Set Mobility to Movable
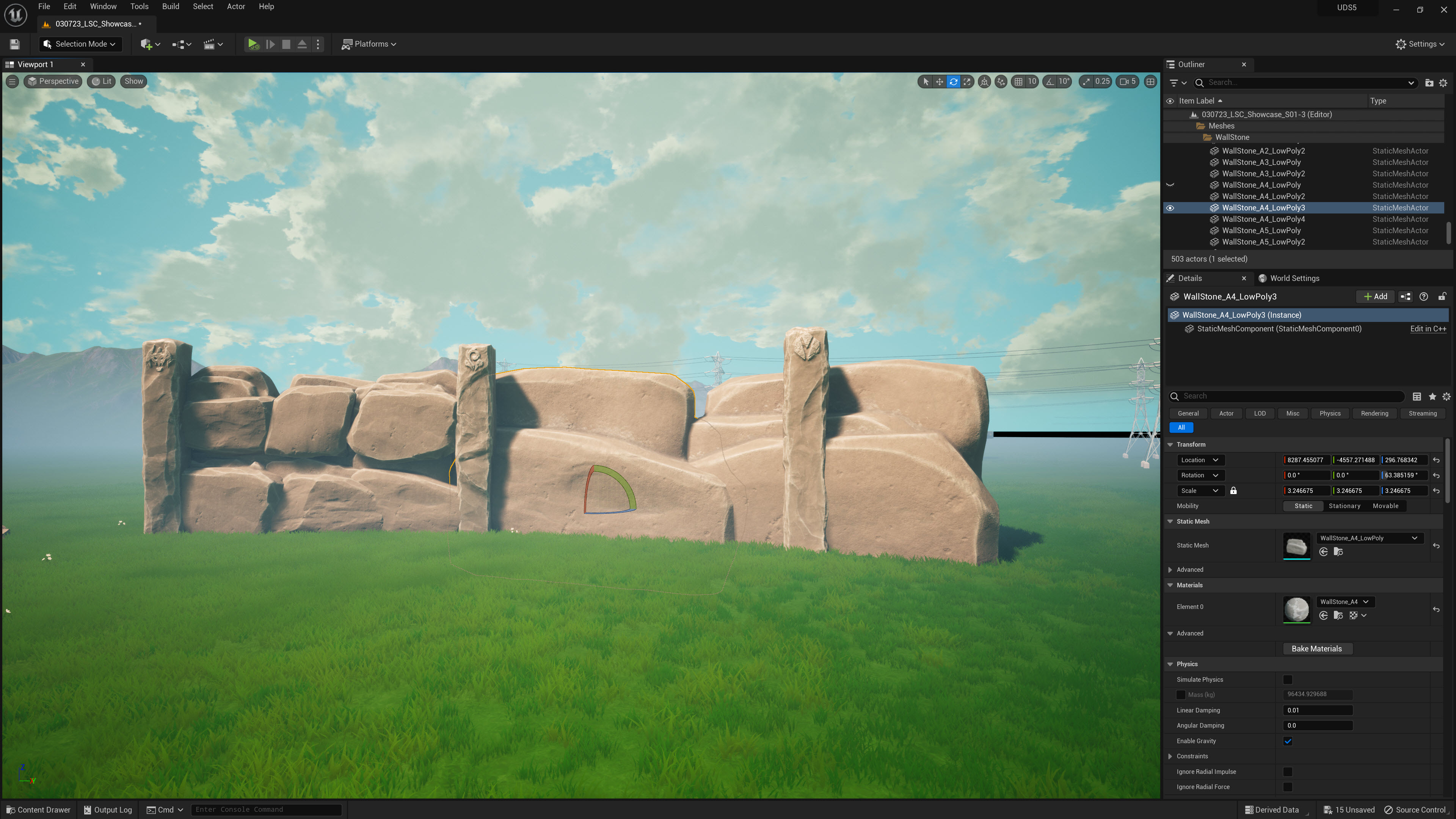Screen dimensions: 1456x819 click(1385, 506)
